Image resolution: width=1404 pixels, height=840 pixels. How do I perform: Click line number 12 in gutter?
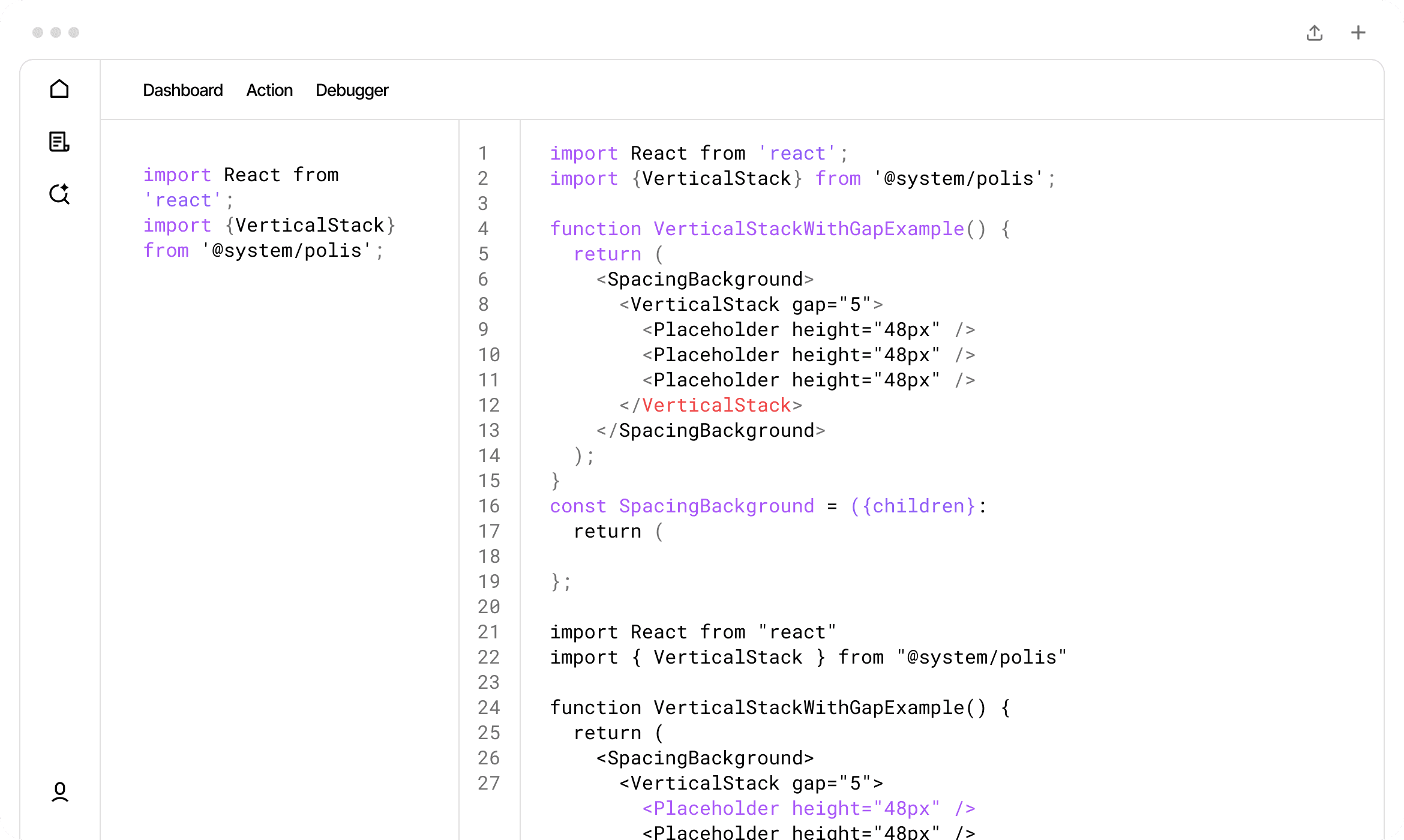488,405
